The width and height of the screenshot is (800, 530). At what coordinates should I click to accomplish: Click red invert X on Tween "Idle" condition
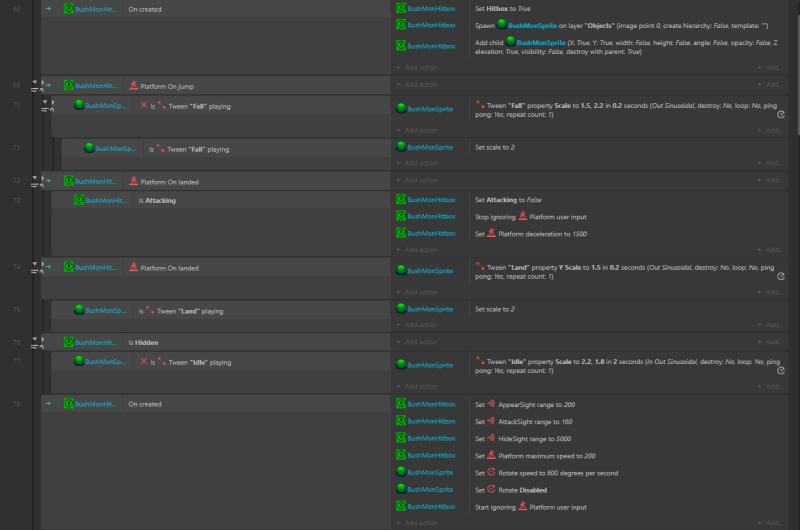click(x=144, y=362)
